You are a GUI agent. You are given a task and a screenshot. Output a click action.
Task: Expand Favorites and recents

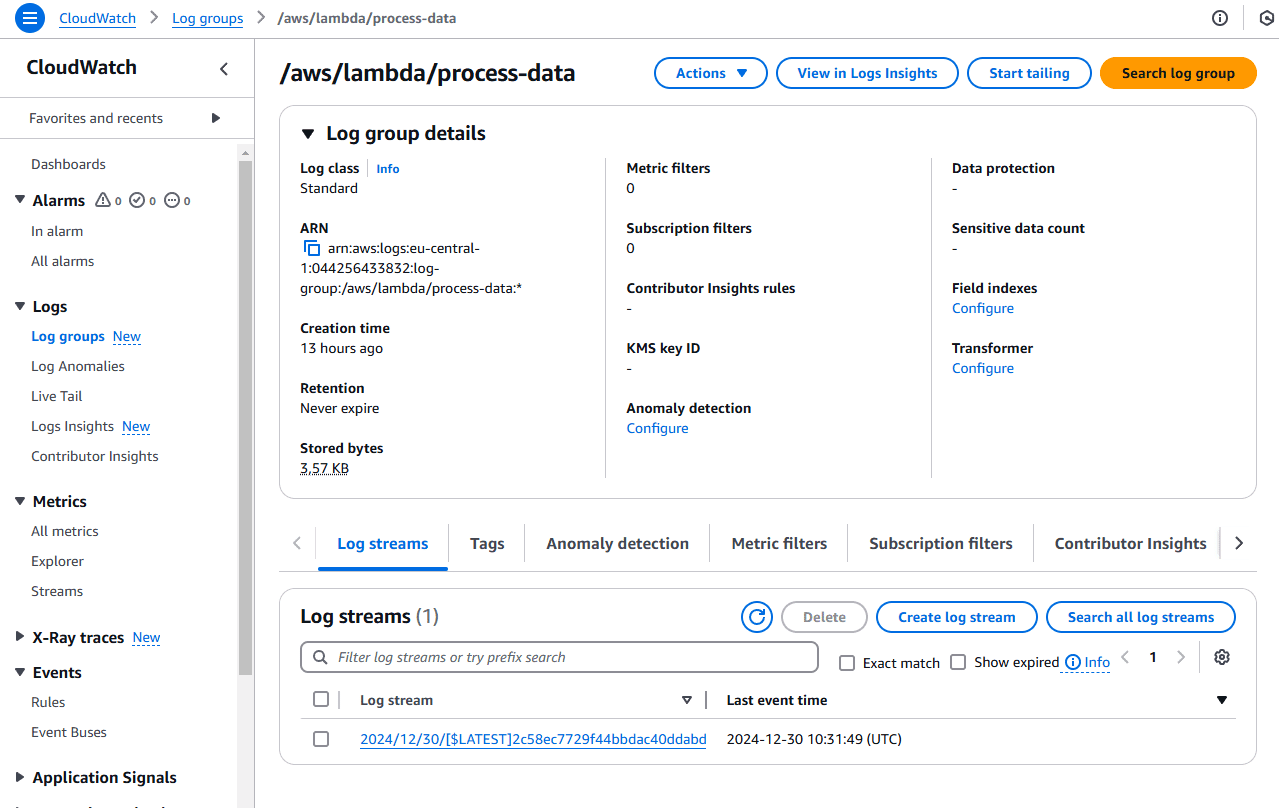(216, 118)
